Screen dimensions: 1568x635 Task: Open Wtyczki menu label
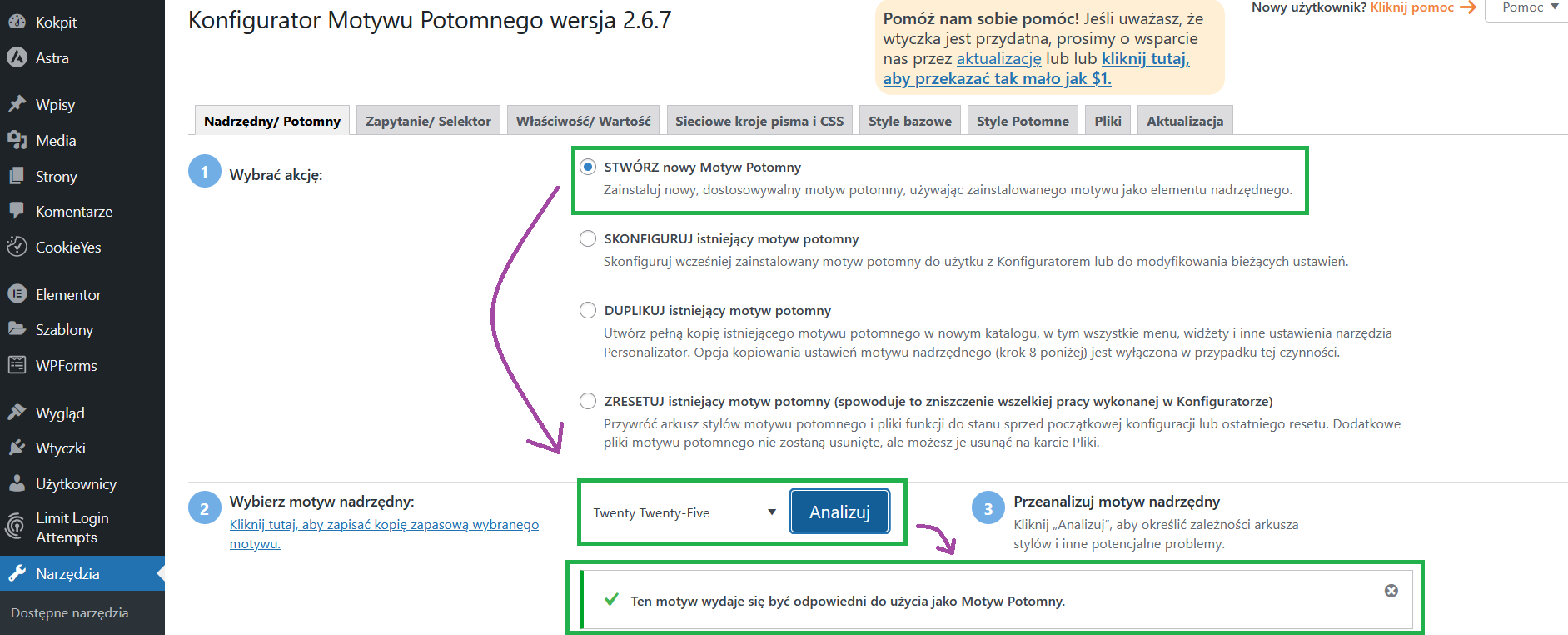[61, 448]
